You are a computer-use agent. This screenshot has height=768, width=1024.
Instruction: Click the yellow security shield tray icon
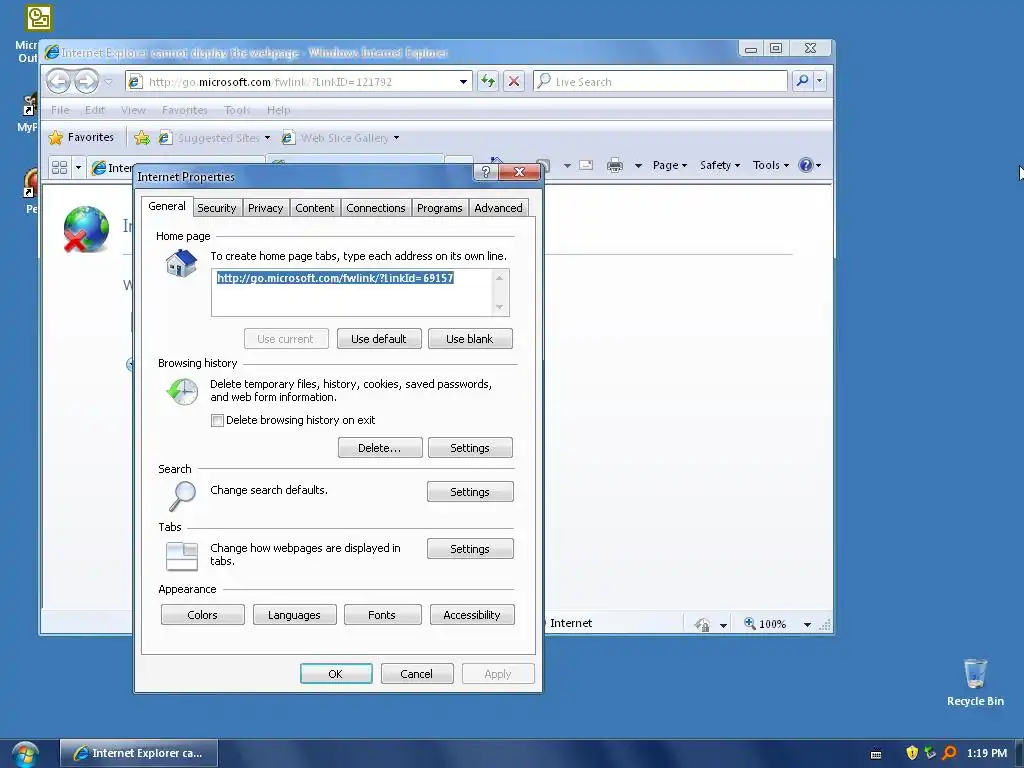coord(912,753)
